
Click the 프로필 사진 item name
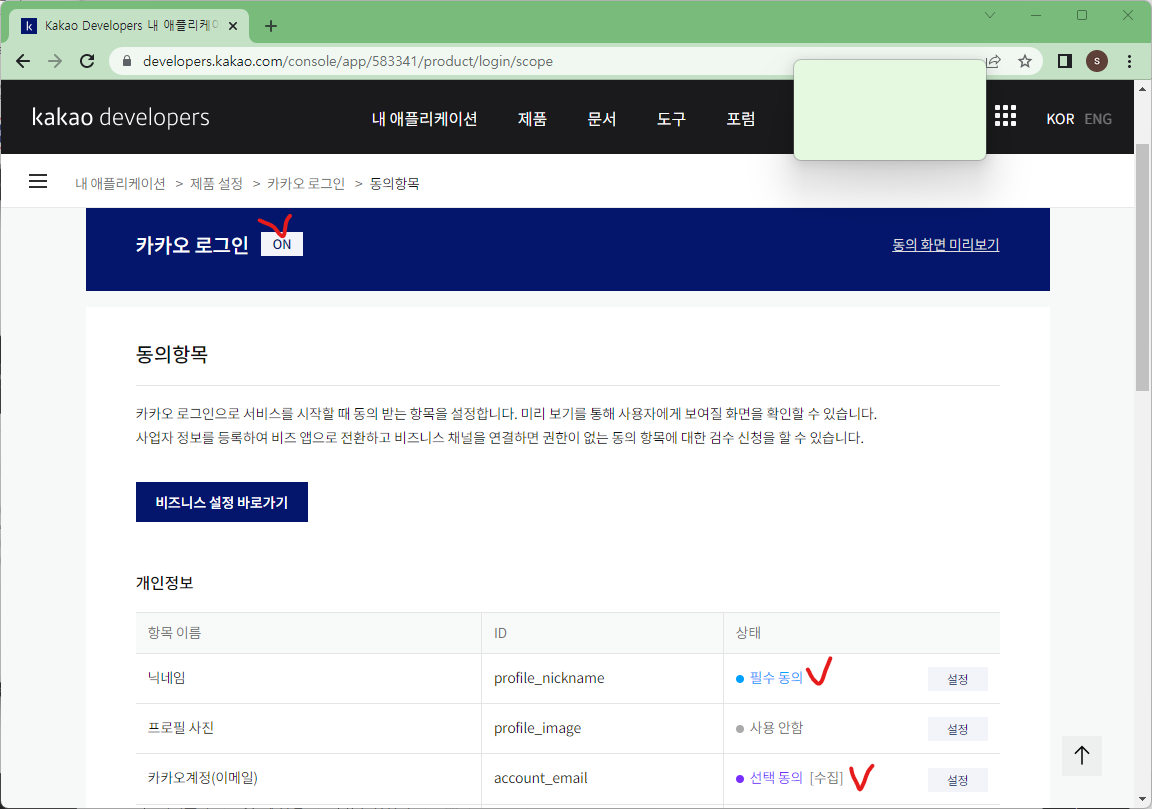pos(181,727)
